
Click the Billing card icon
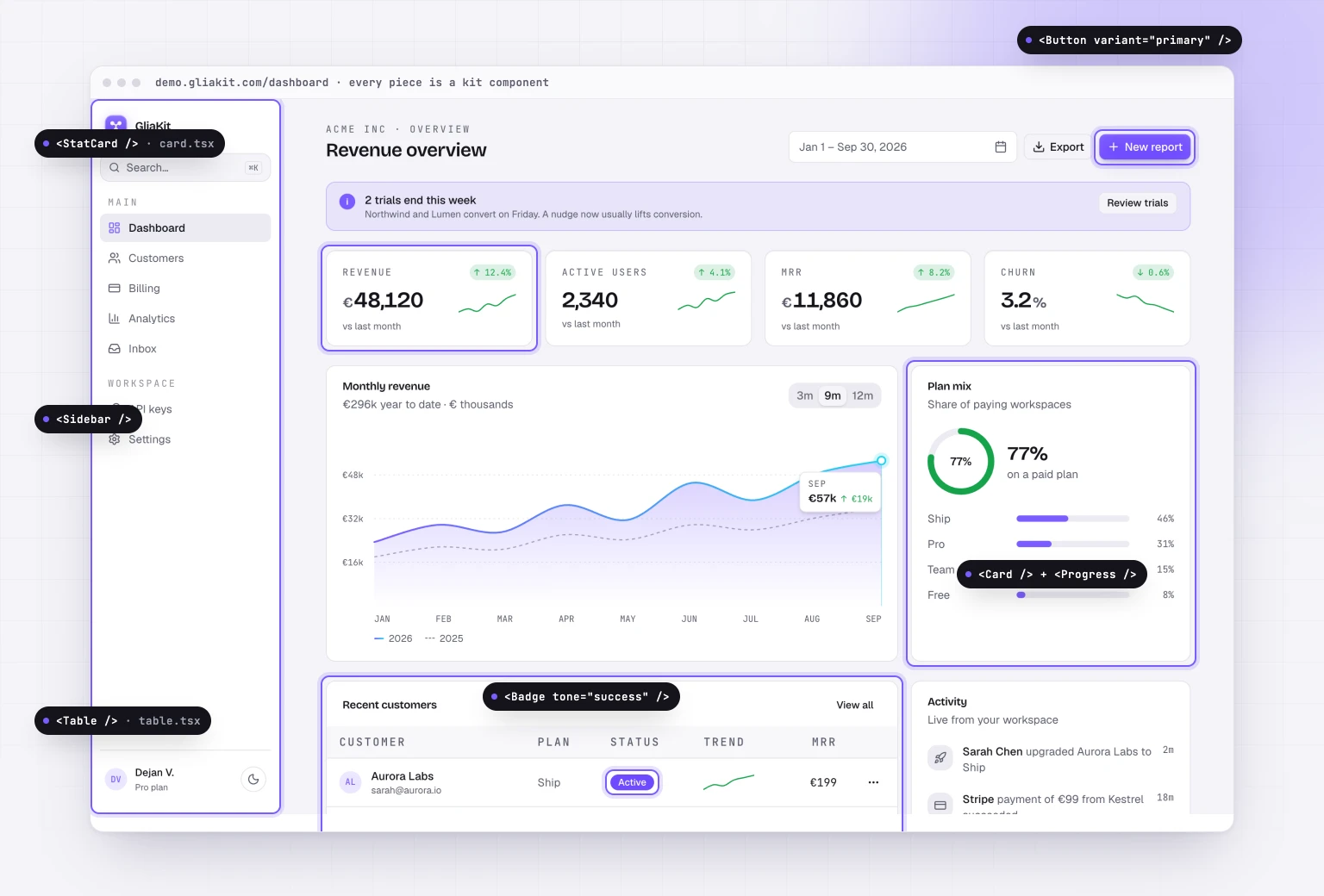tap(115, 289)
